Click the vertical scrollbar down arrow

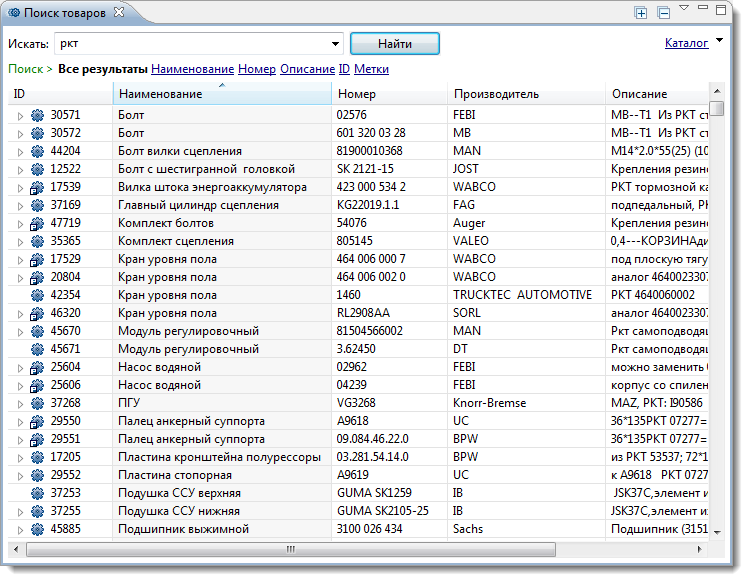tap(717, 532)
